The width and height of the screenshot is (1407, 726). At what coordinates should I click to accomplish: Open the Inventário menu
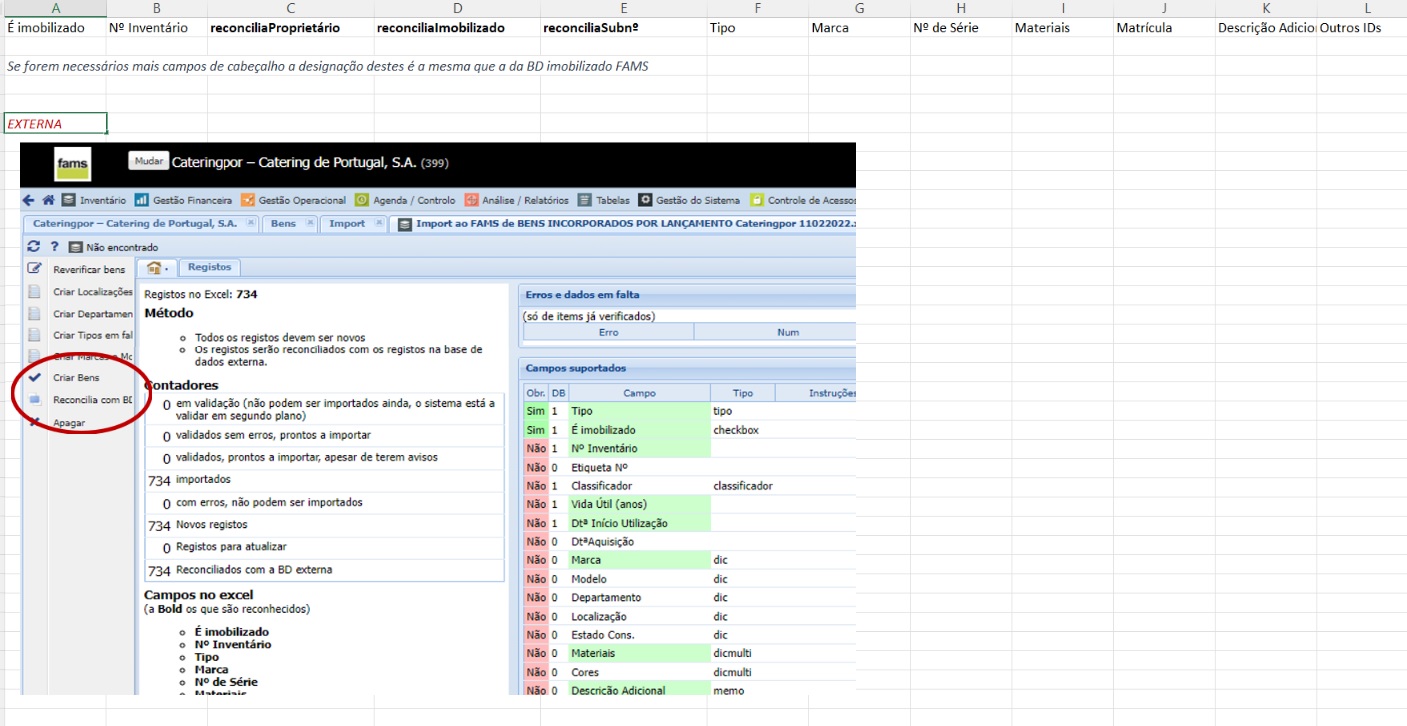[95, 200]
